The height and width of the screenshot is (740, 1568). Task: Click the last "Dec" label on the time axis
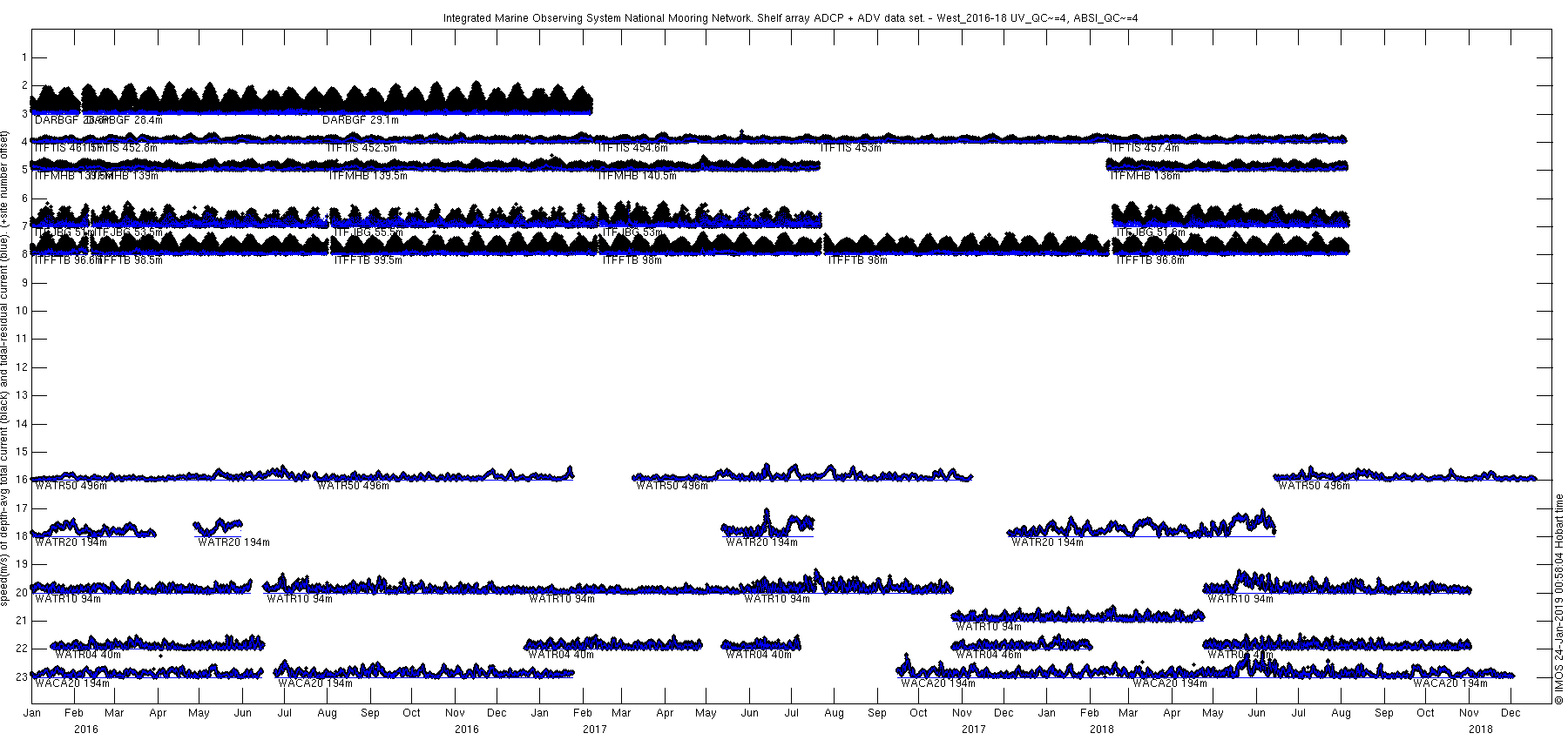[1511, 713]
